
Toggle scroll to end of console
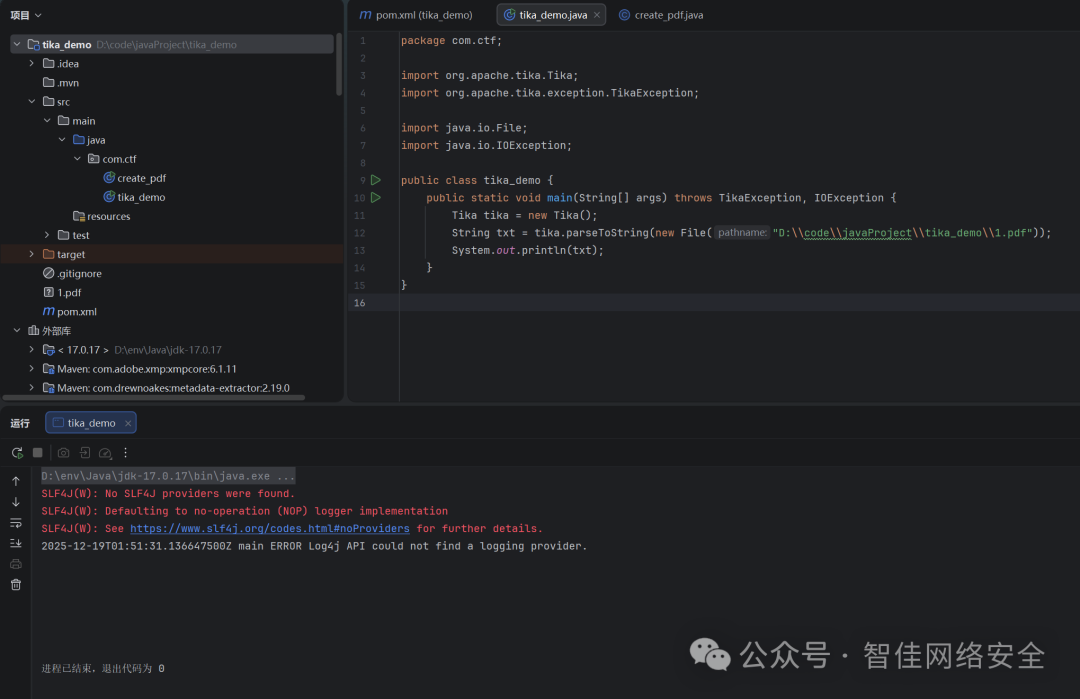pyautogui.click(x=16, y=543)
